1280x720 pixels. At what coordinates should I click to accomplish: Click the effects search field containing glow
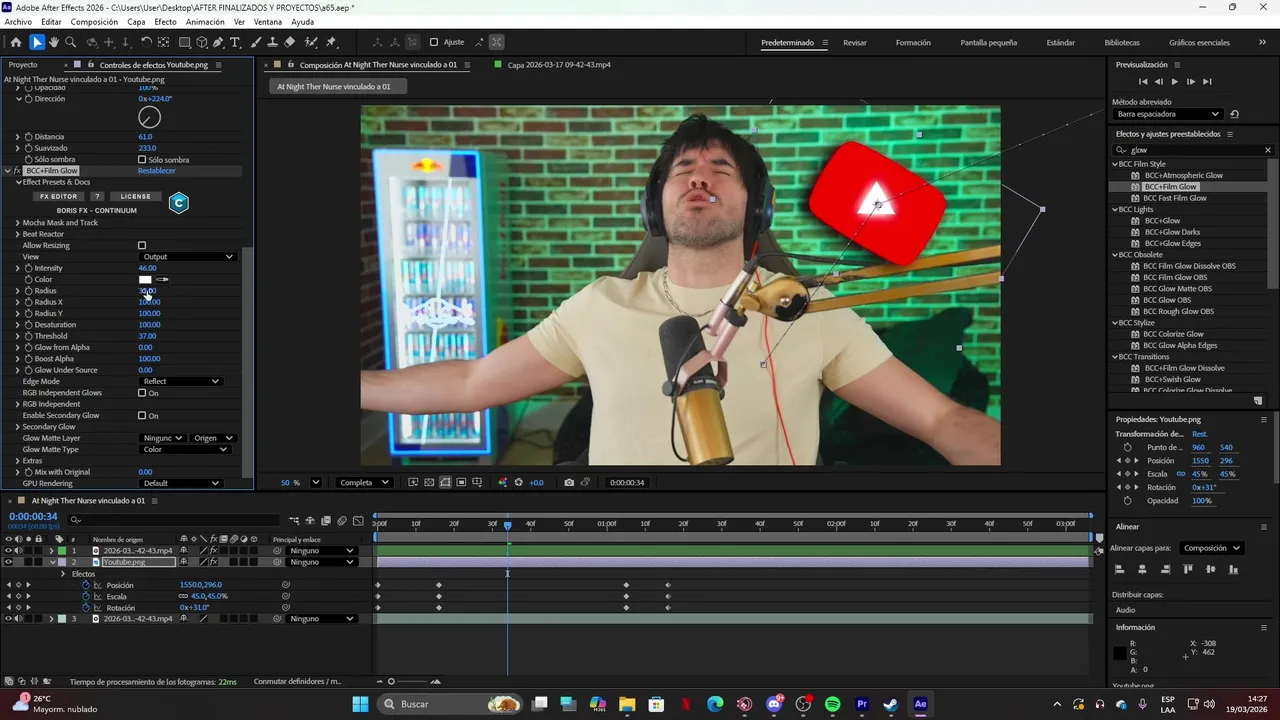tap(1194, 150)
